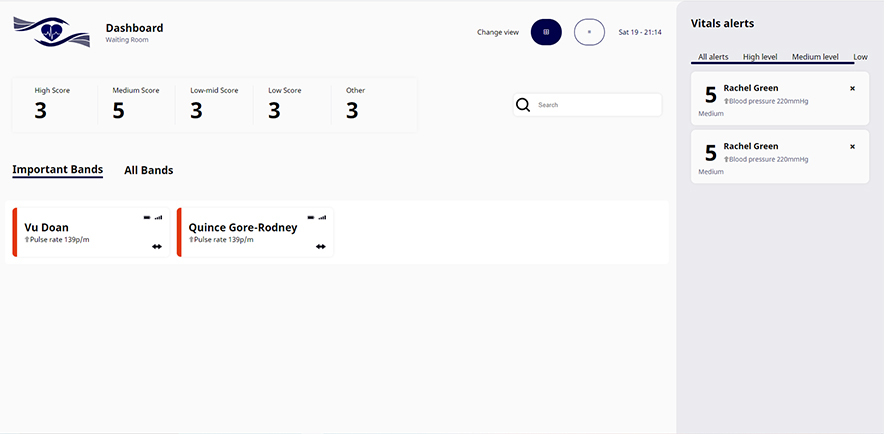Screen dimensions: 887x434
Task: Dismiss the first Rachel Green alert
Action: (852, 89)
